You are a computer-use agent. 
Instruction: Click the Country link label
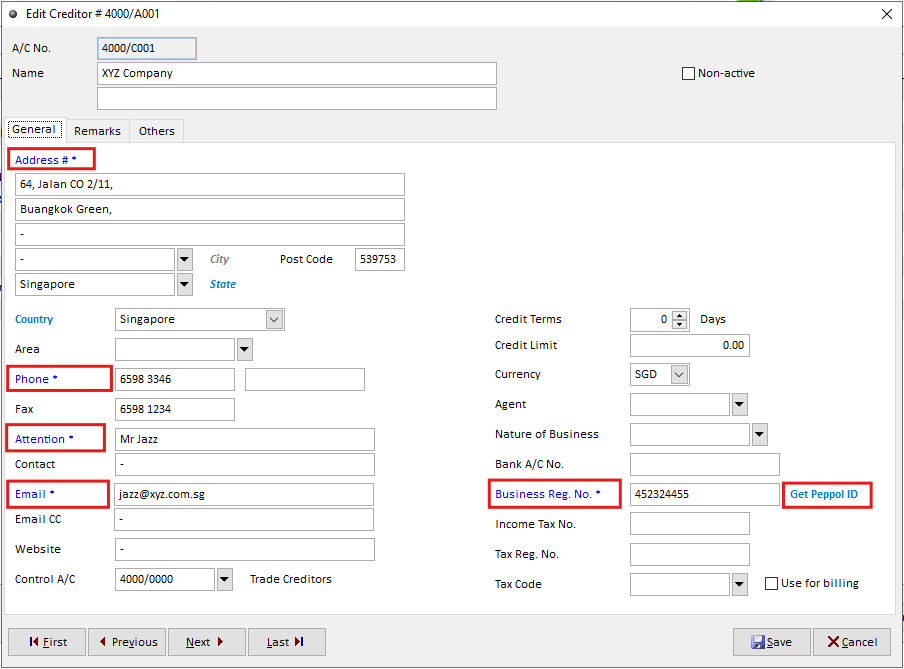34,320
